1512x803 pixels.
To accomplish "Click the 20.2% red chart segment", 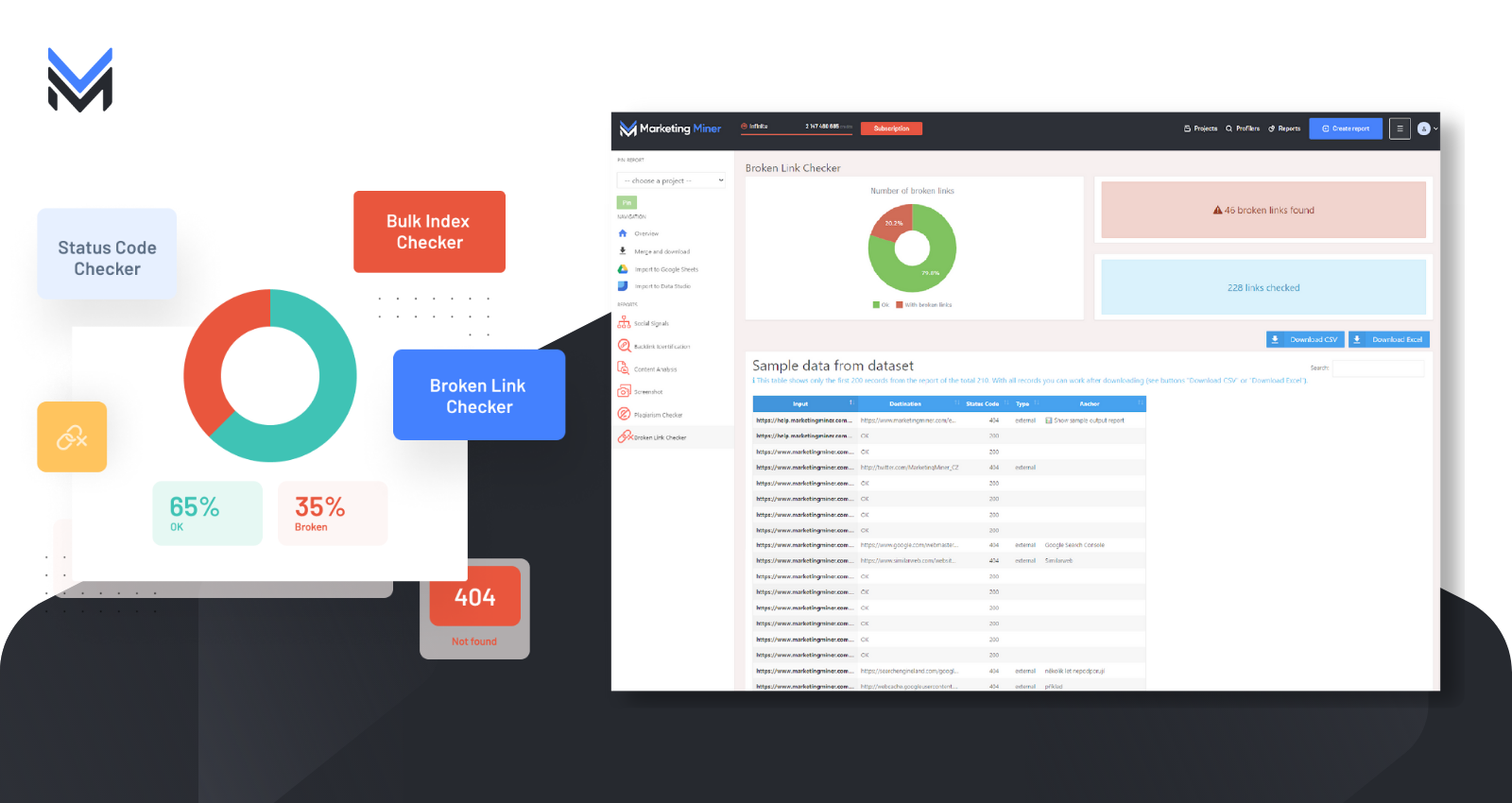I will pyautogui.click(x=892, y=224).
